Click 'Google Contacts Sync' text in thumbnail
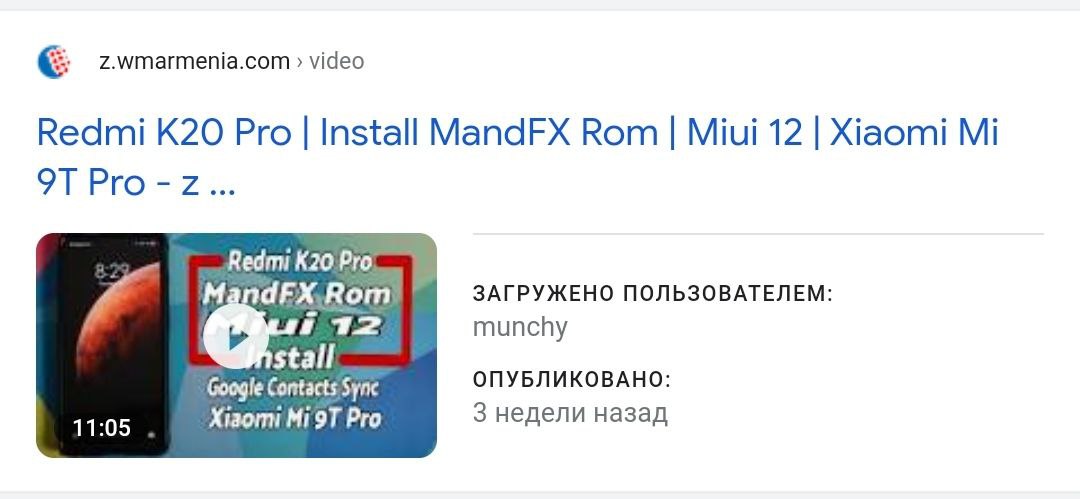The height and width of the screenshot is (499, 1080). 293,387
